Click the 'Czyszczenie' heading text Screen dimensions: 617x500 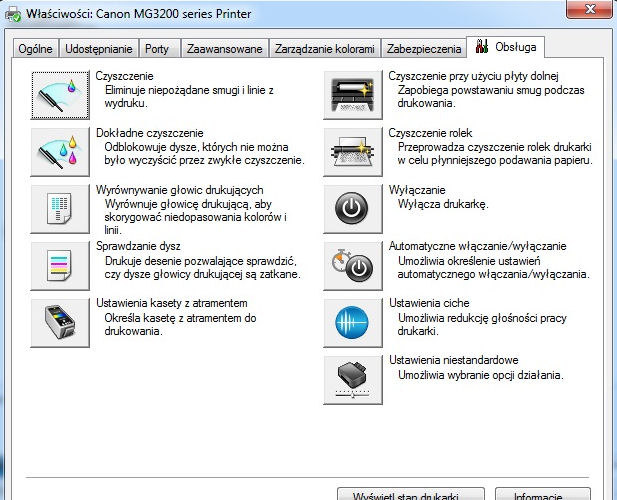[x=124, y=76]
